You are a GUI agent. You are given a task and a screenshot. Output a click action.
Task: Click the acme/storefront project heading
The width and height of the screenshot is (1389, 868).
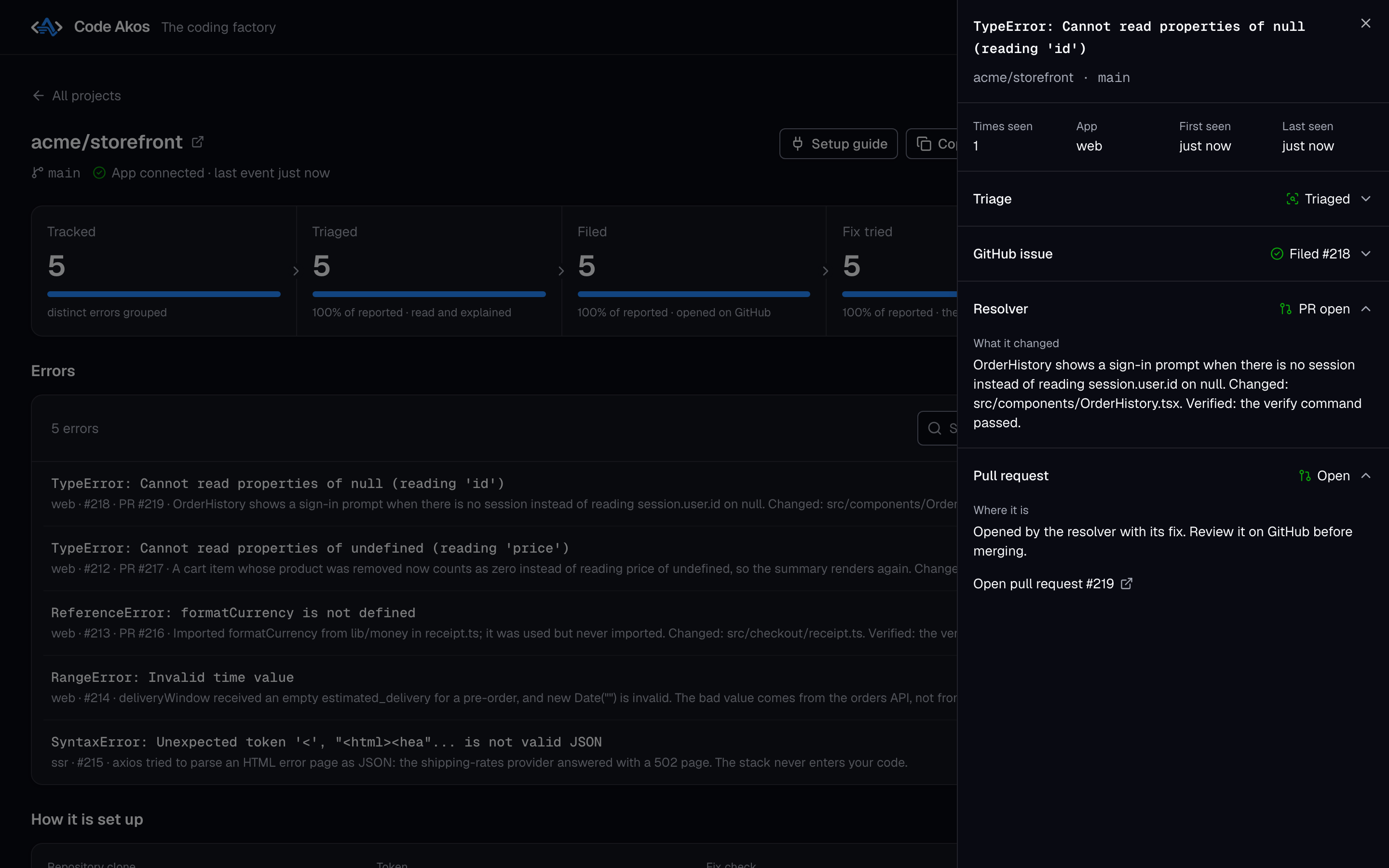tap(107, 142)
